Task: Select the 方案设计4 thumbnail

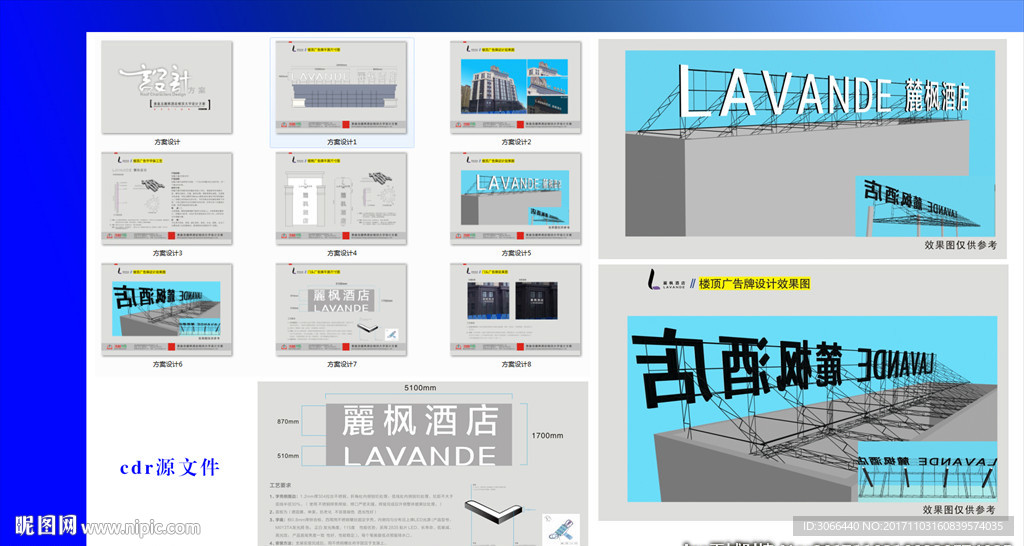Action: 342,199
